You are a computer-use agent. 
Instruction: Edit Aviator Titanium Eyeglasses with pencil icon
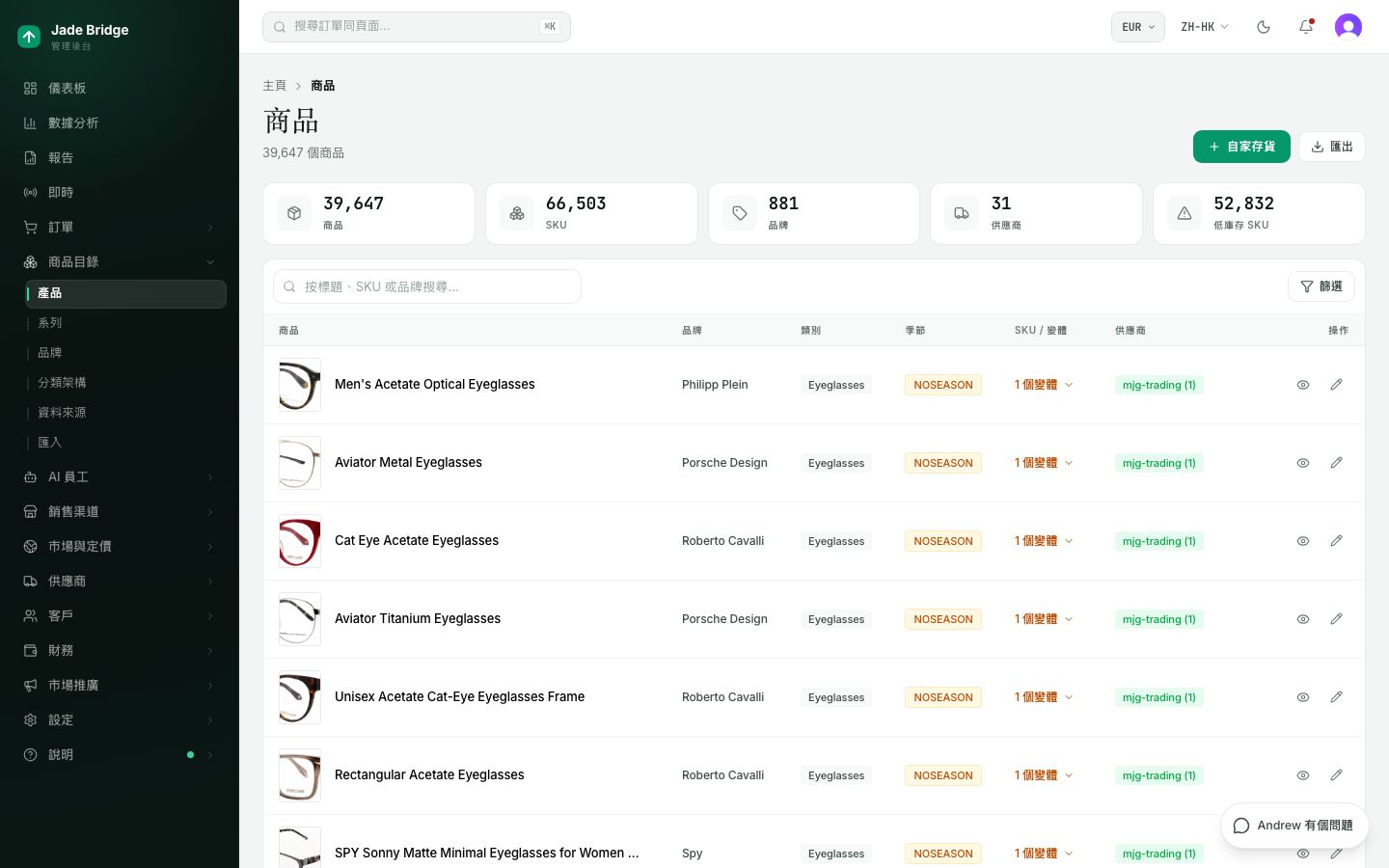(x=1336, y=619)
